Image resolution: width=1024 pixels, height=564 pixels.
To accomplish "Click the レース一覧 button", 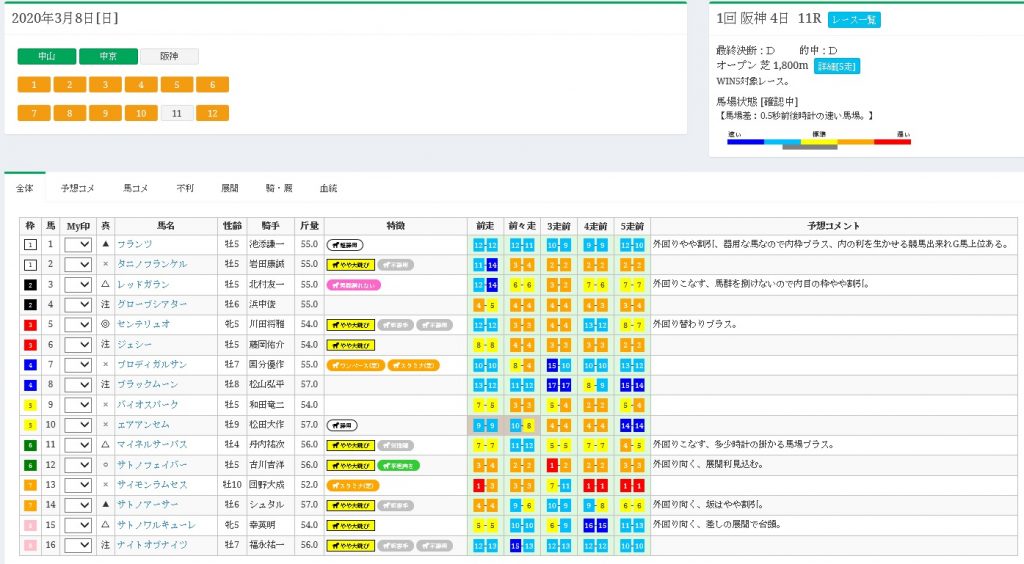I will click(853, 20).
